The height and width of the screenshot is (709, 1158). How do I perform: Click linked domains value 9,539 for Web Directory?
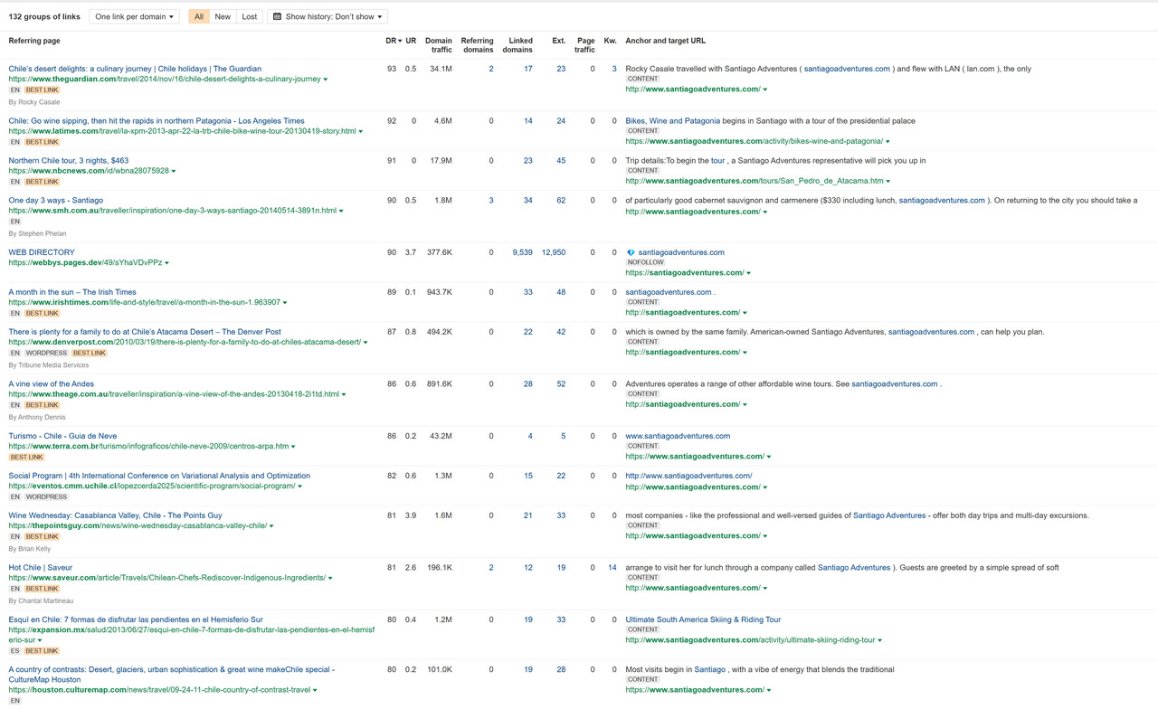tap(522, 252)
